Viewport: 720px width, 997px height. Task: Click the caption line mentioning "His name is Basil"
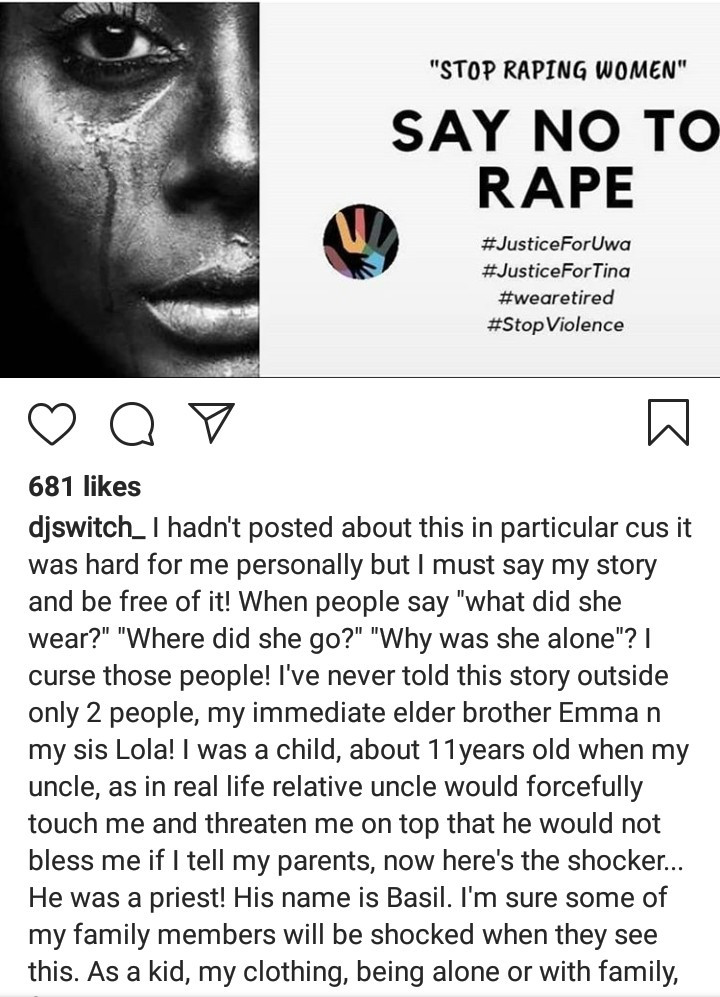[x=347, y=898]
